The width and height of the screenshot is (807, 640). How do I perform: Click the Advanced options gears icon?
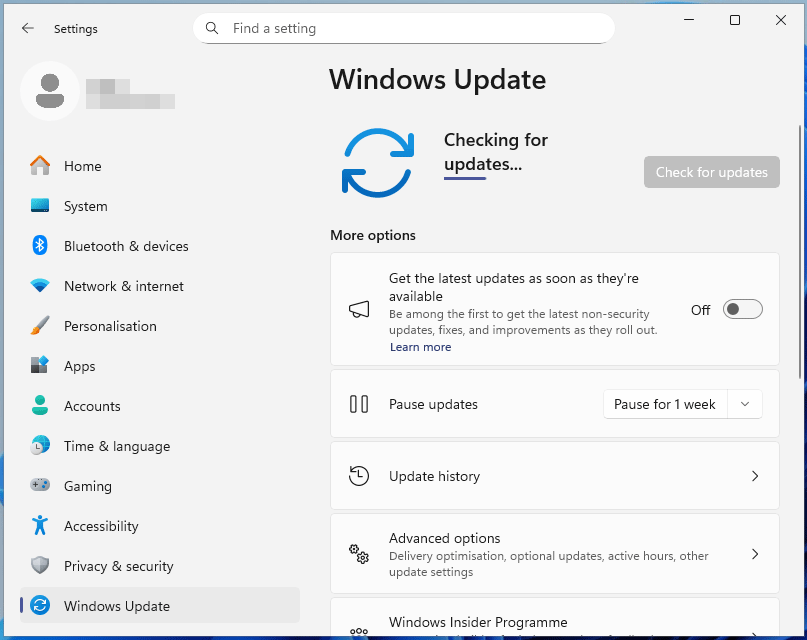click(x=359, y=554)
